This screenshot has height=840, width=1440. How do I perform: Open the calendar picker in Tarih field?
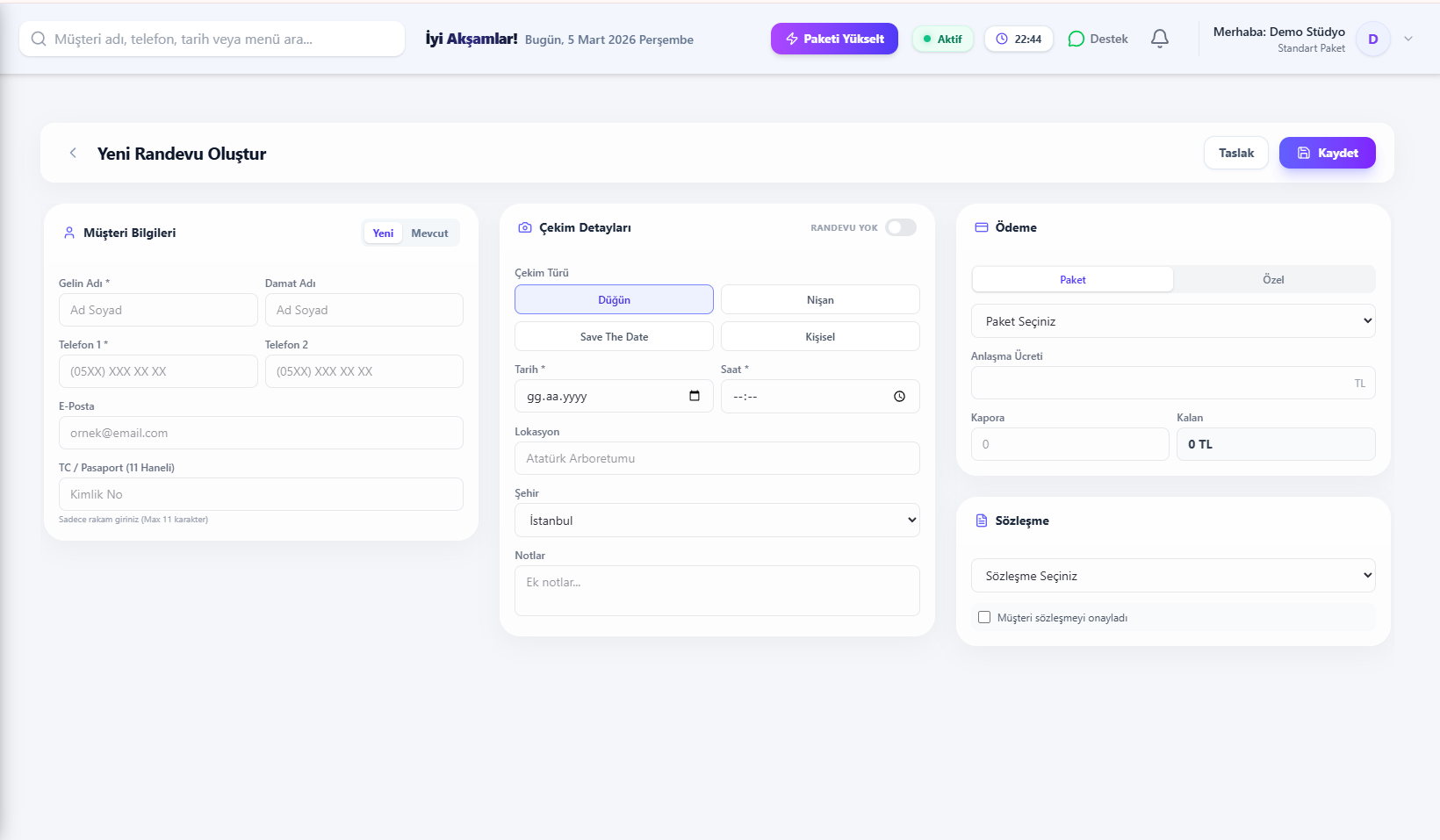point(695,396)
